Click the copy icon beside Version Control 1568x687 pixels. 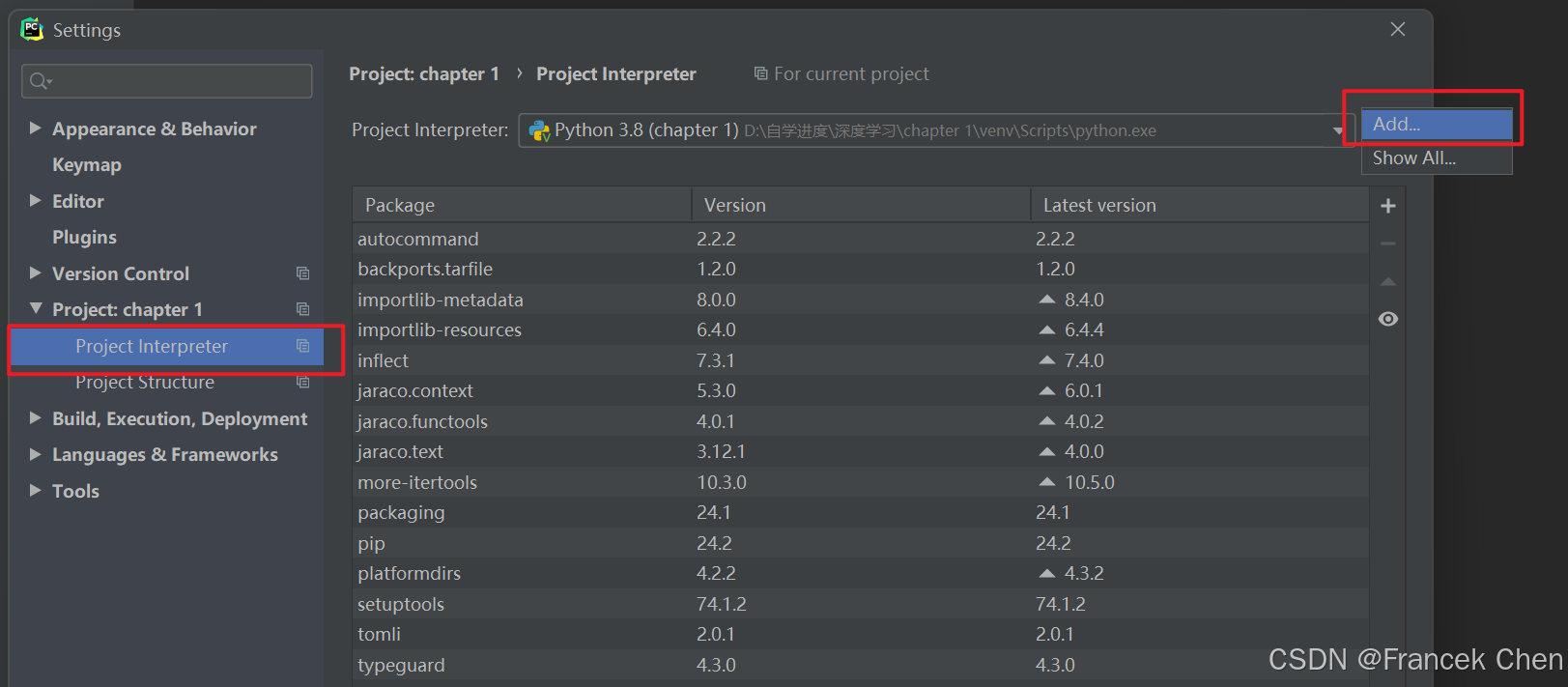[x=302, y=273]
